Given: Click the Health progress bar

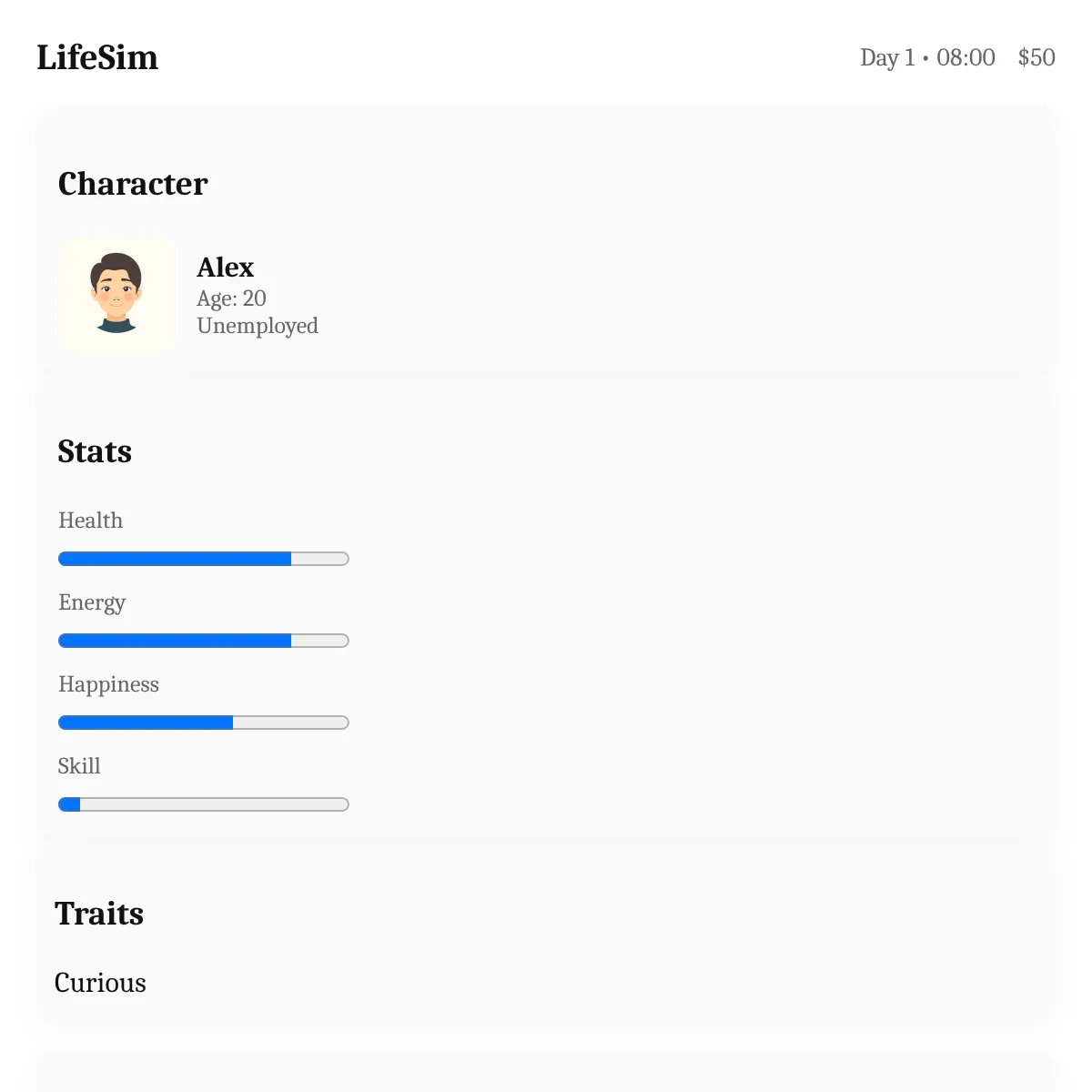Looking at the screenshot, I should 204,559.
